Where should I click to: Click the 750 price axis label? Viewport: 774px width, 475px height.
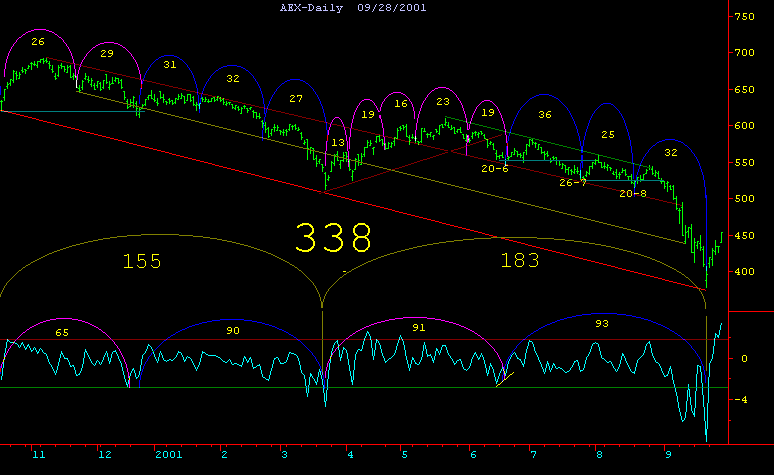pos(744,17)
